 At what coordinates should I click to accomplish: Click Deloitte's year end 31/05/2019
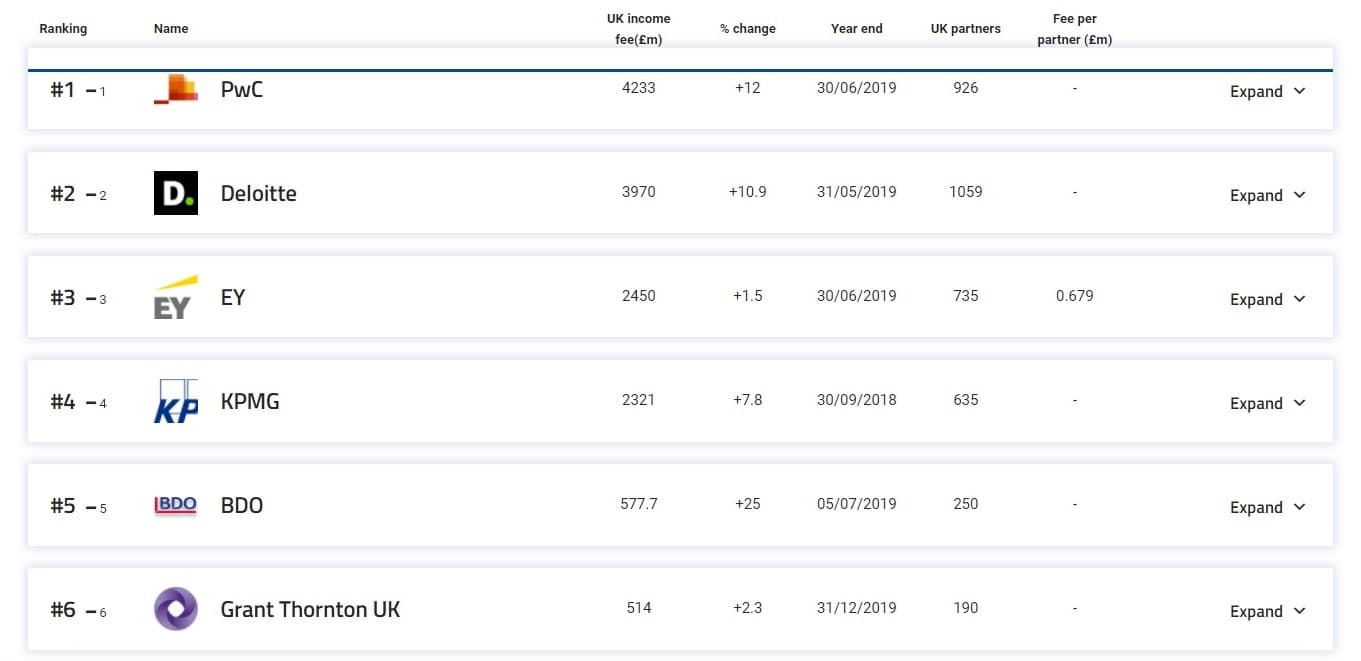(x=857, y=191)
